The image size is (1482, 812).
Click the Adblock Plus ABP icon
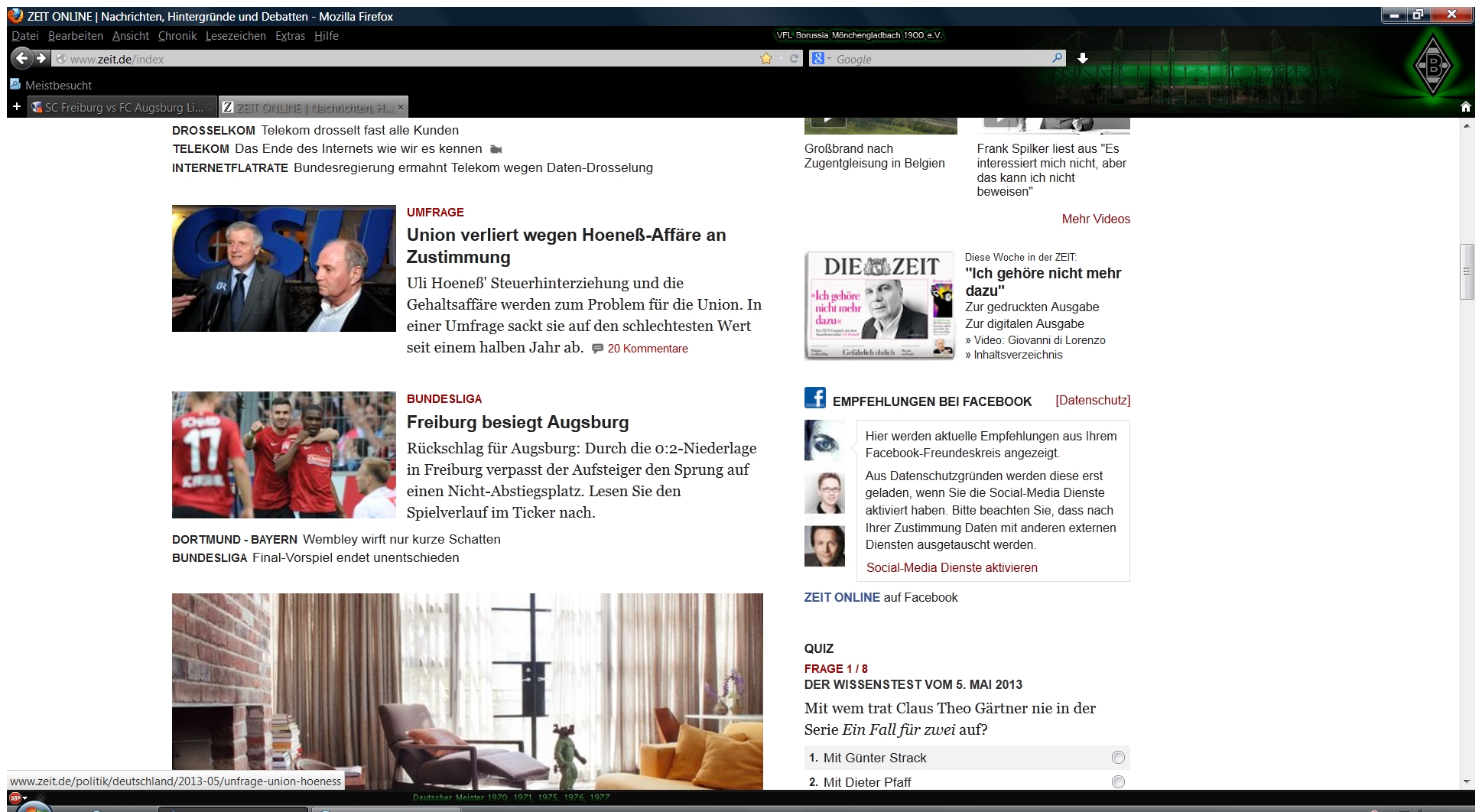point(15,798)
